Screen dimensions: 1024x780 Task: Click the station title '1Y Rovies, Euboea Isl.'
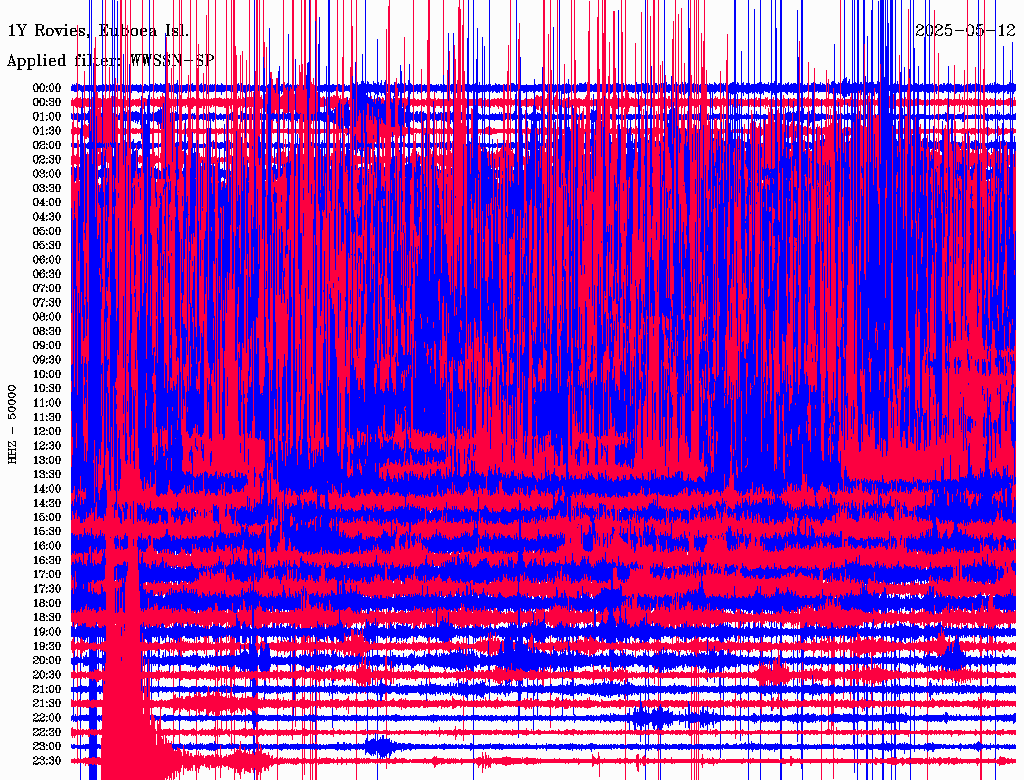tap(98, 30)
